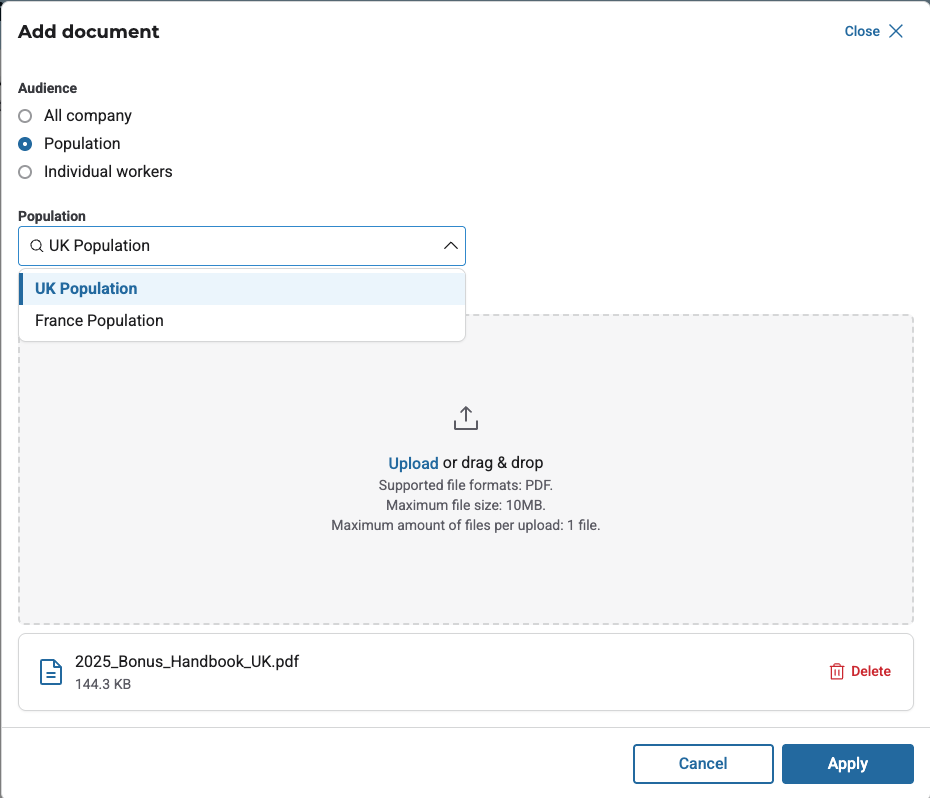This screenshot has height=798, width=930.
Task: Click the X icon next to Close
Action: click(896, 31)
